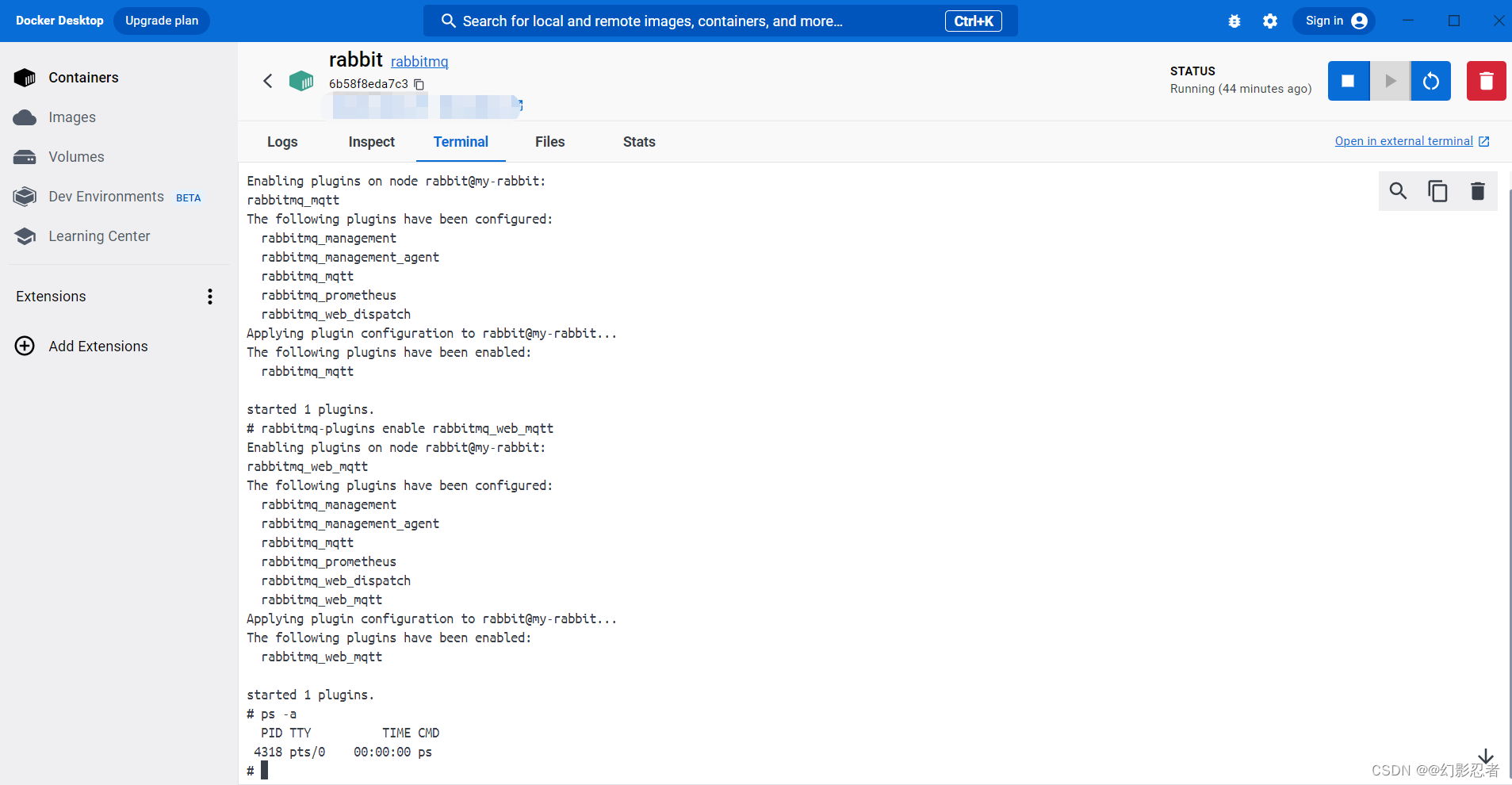Stop the rabbit container
Screen dimensions: 1512x785
click(1348, 81)
